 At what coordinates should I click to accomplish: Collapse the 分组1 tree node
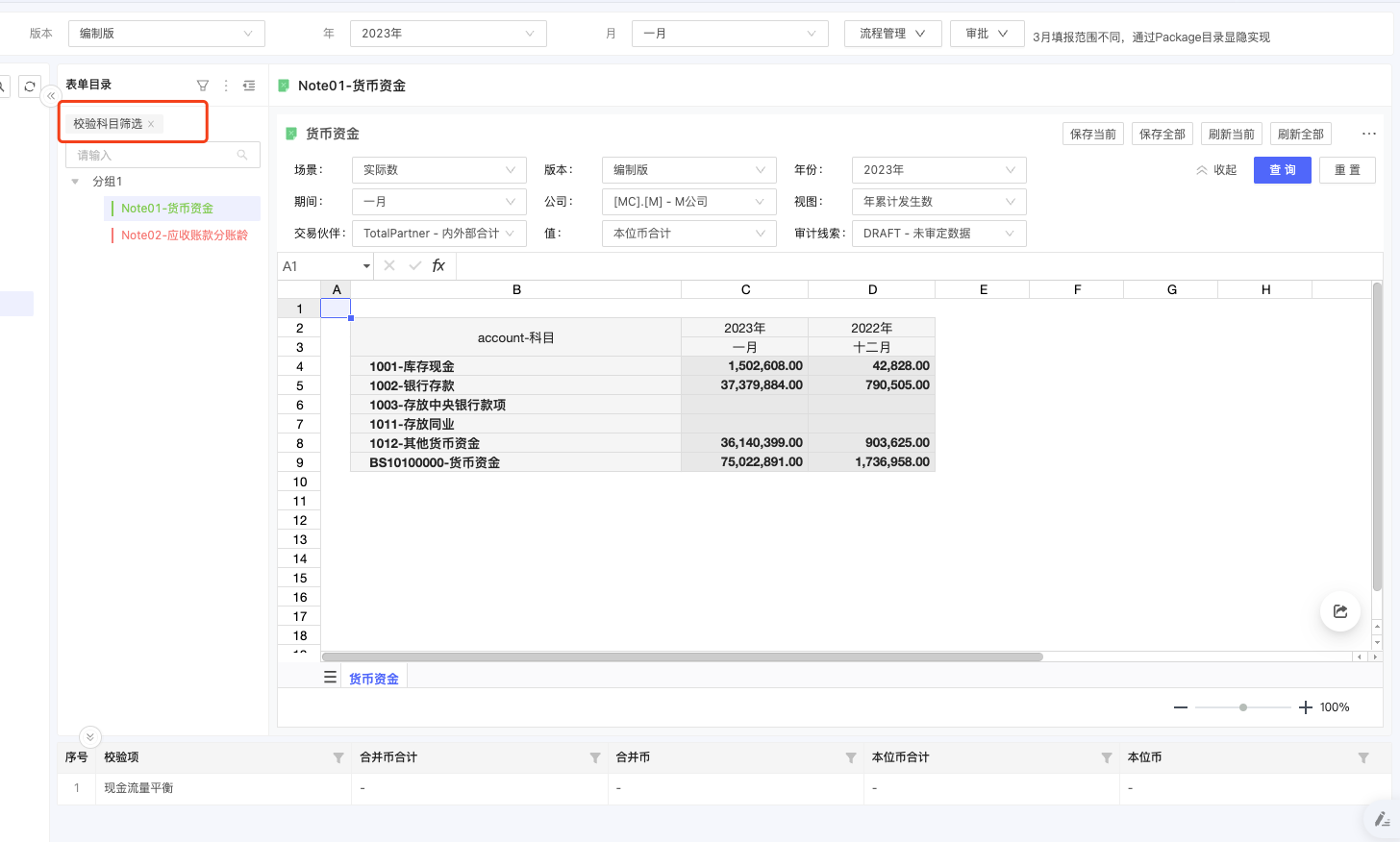coord(76,182)
